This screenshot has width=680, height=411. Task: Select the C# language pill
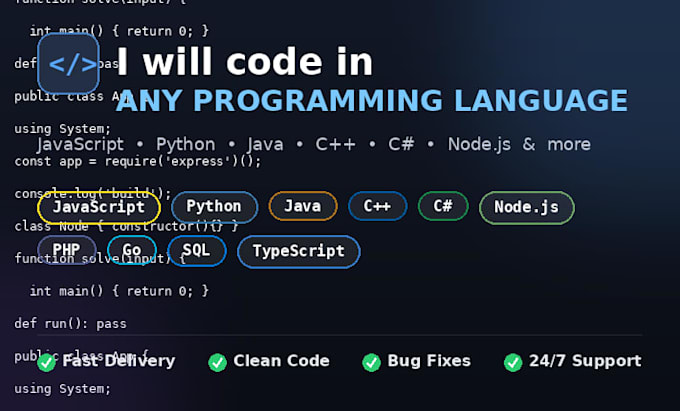[443, 206]
